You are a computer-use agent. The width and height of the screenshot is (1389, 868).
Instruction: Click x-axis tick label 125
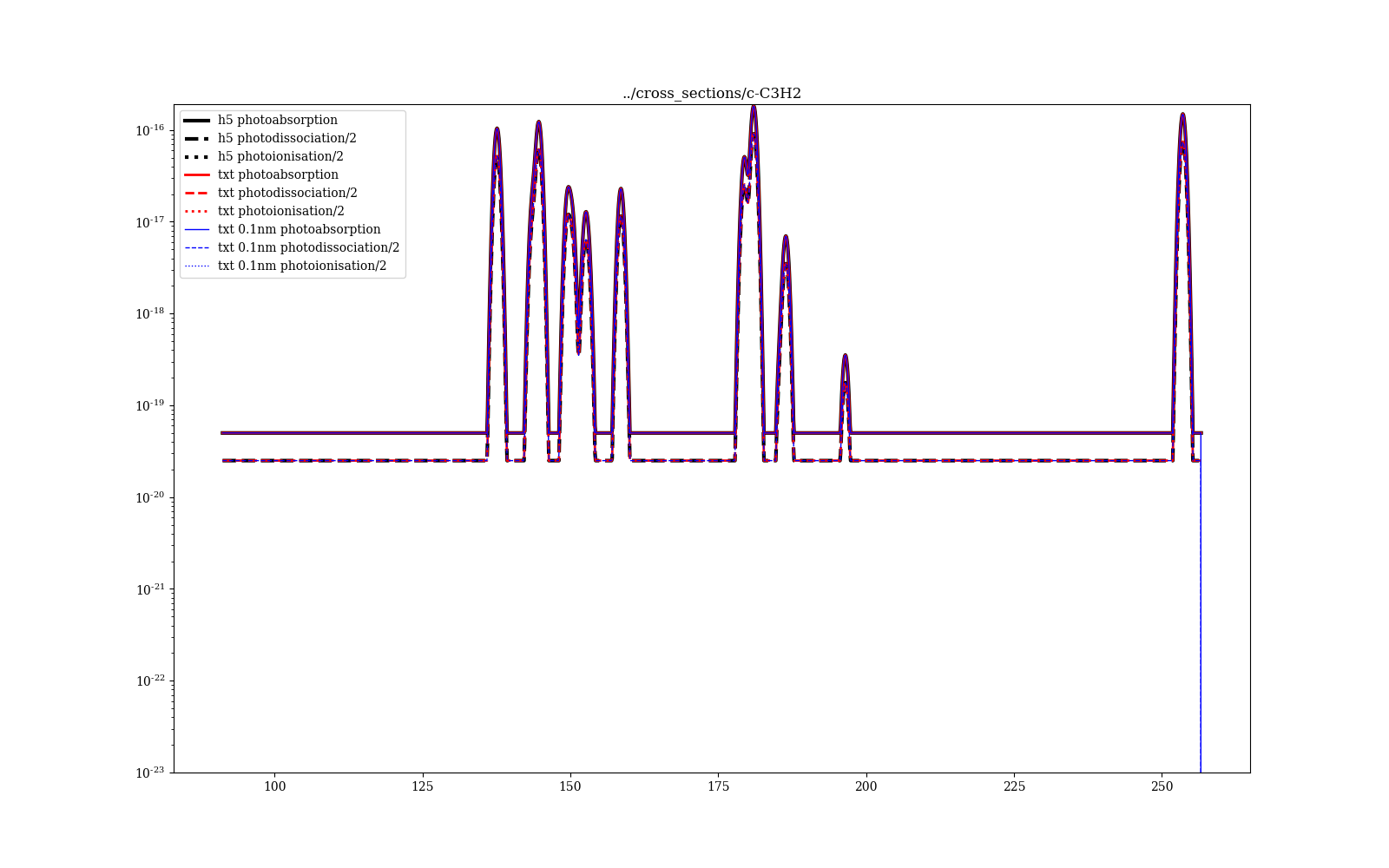(x=422, y=786)
